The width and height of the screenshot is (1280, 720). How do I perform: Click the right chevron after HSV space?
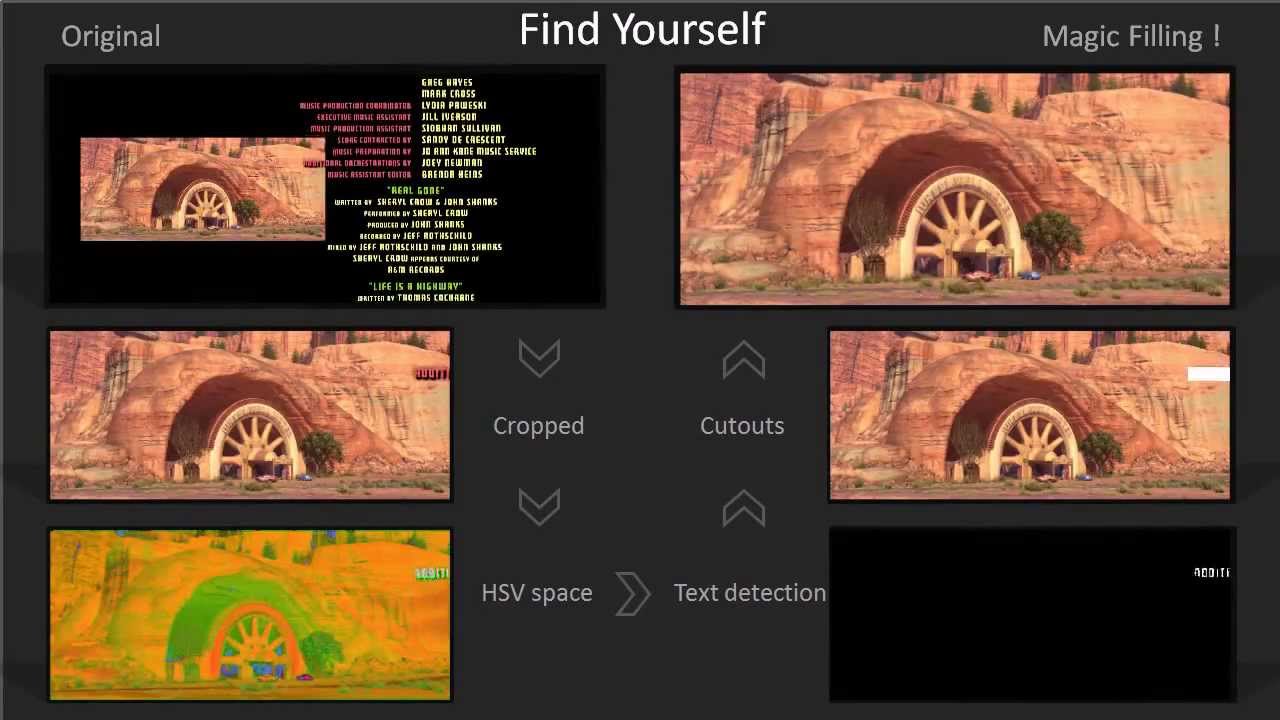(633, 593)
